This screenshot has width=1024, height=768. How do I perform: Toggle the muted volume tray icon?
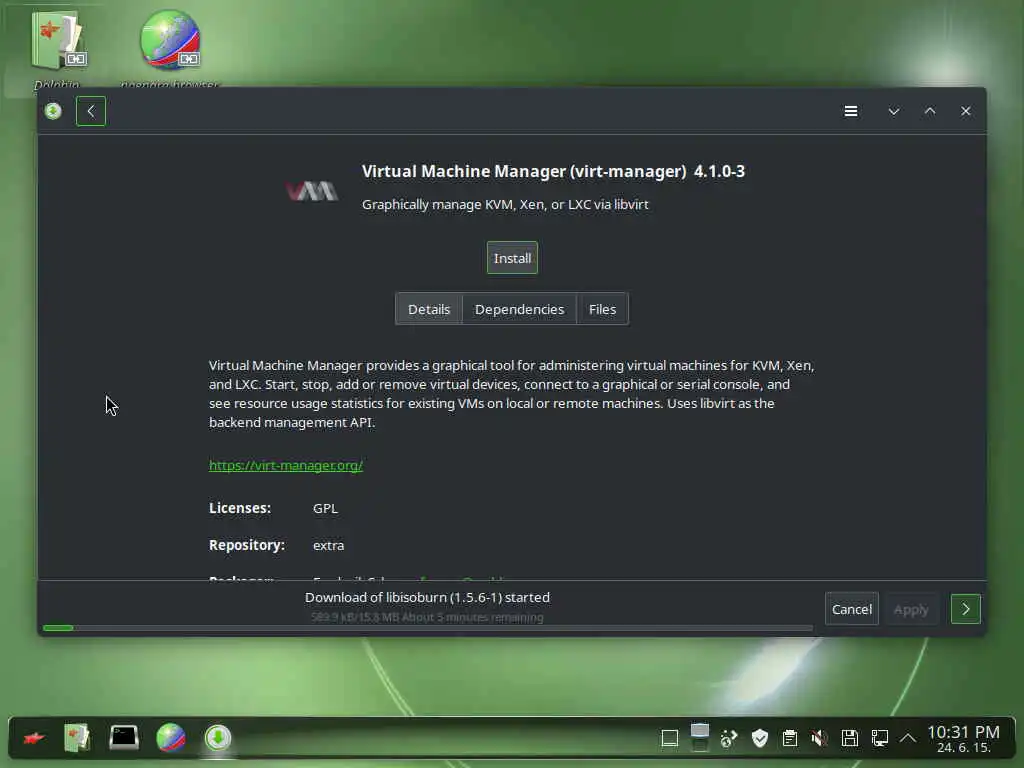[819, 739]
